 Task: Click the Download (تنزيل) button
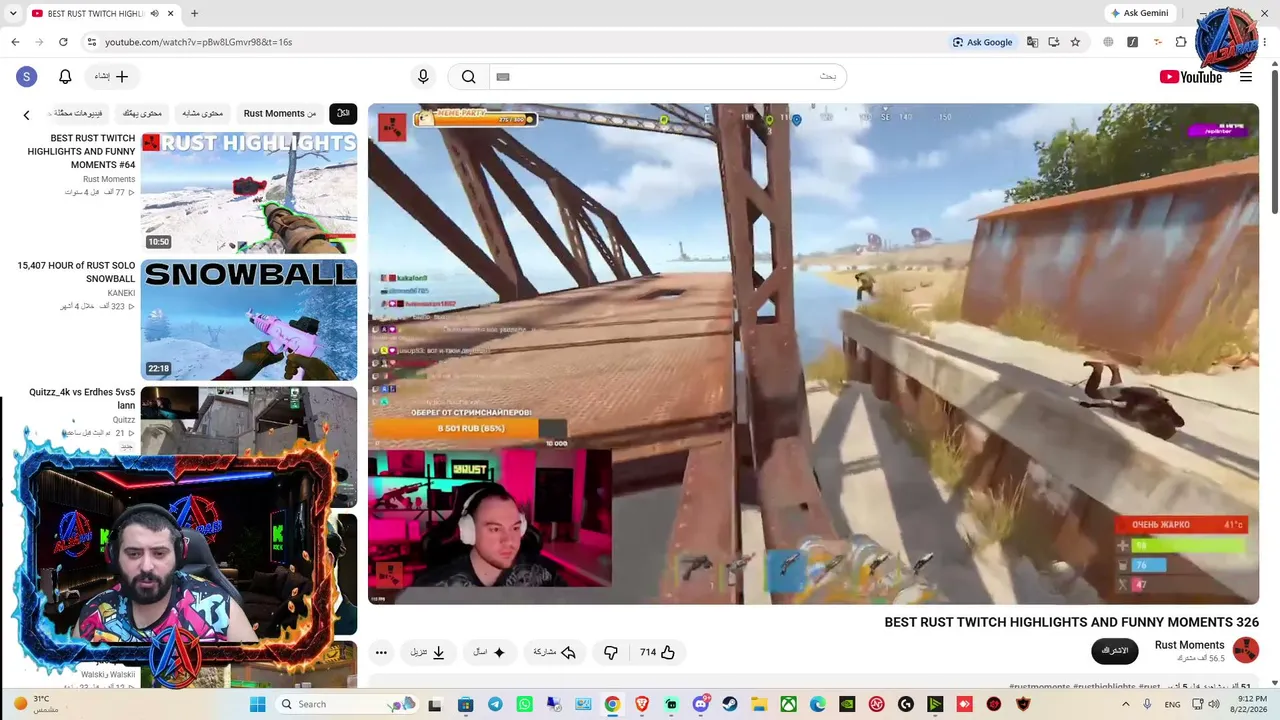(428, 653)
